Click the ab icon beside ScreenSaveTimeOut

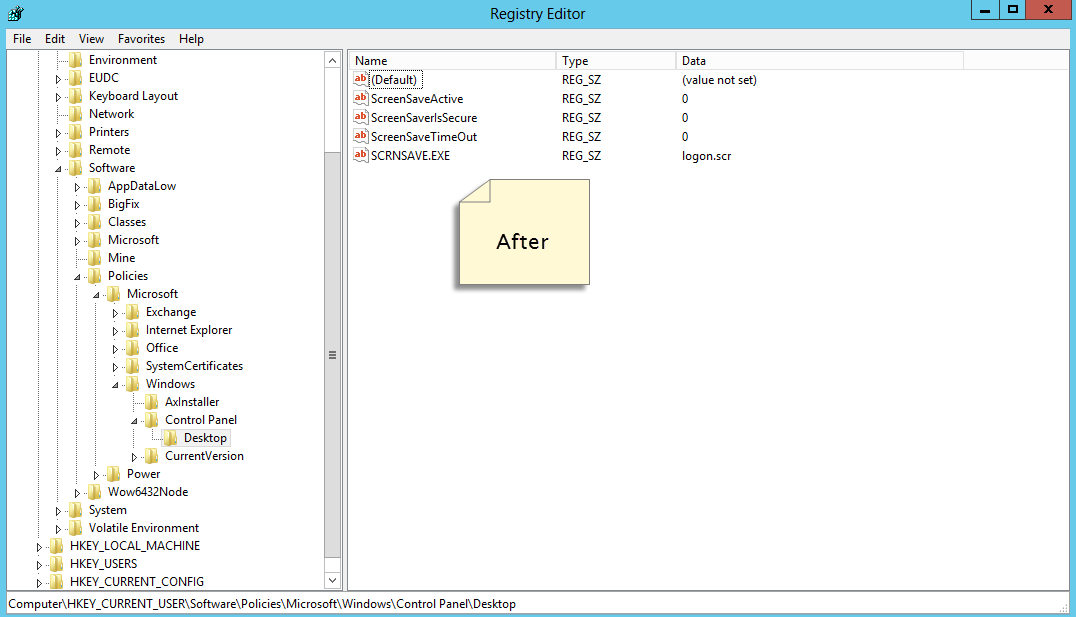[x=360, y=136]
